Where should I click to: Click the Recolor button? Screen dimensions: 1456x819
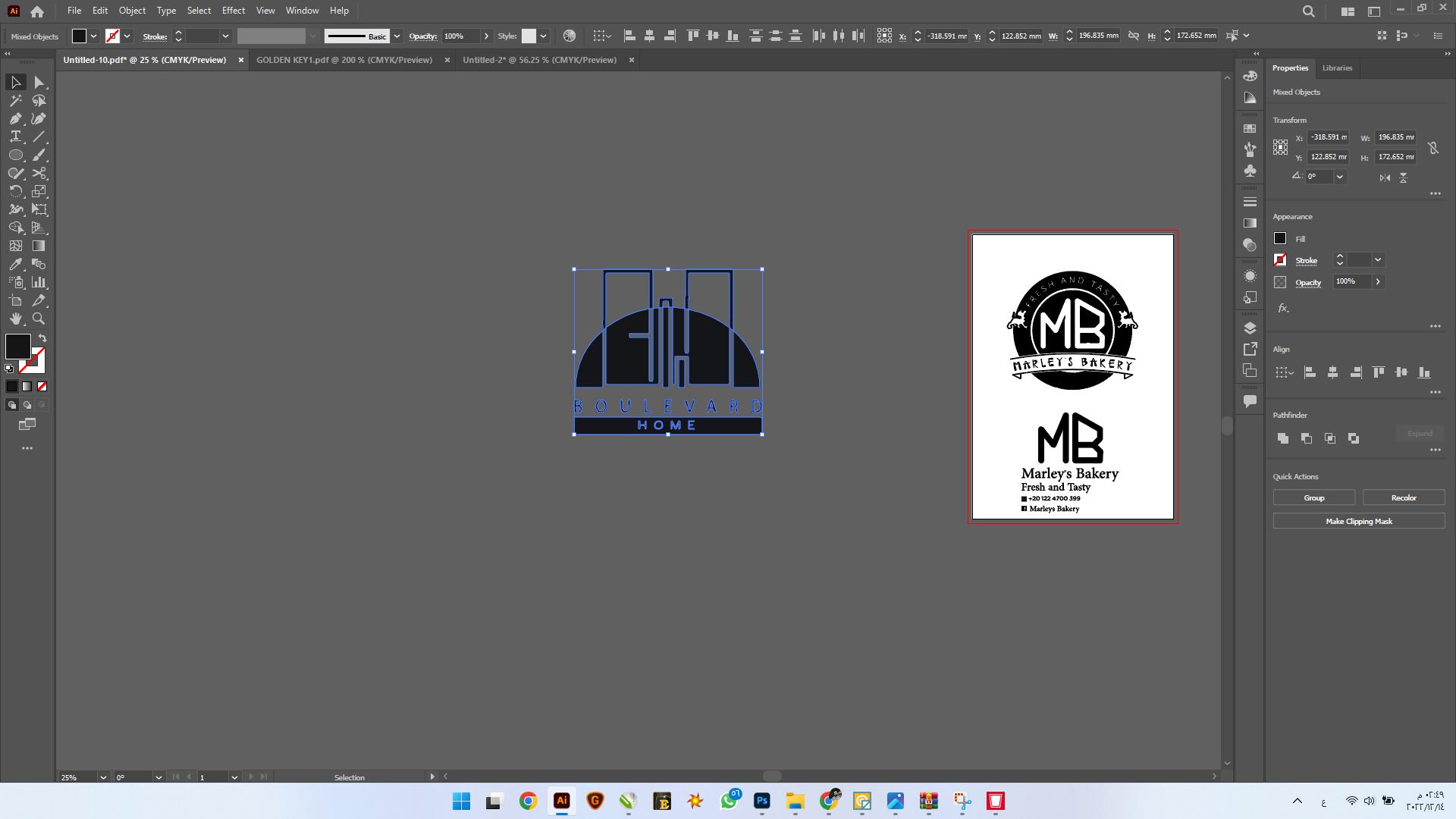[1403, 498]
